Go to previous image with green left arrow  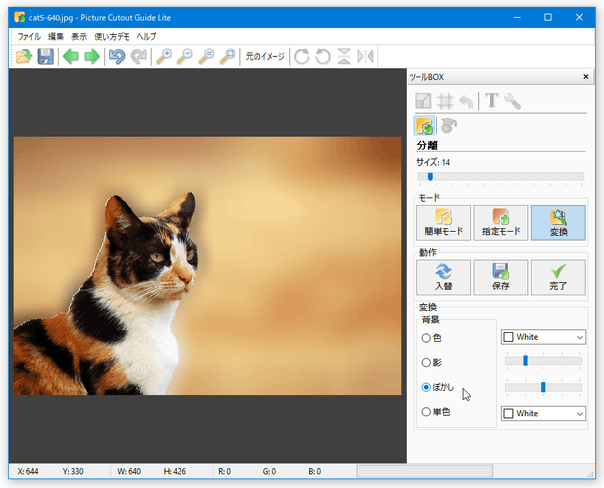pos(70,57)
